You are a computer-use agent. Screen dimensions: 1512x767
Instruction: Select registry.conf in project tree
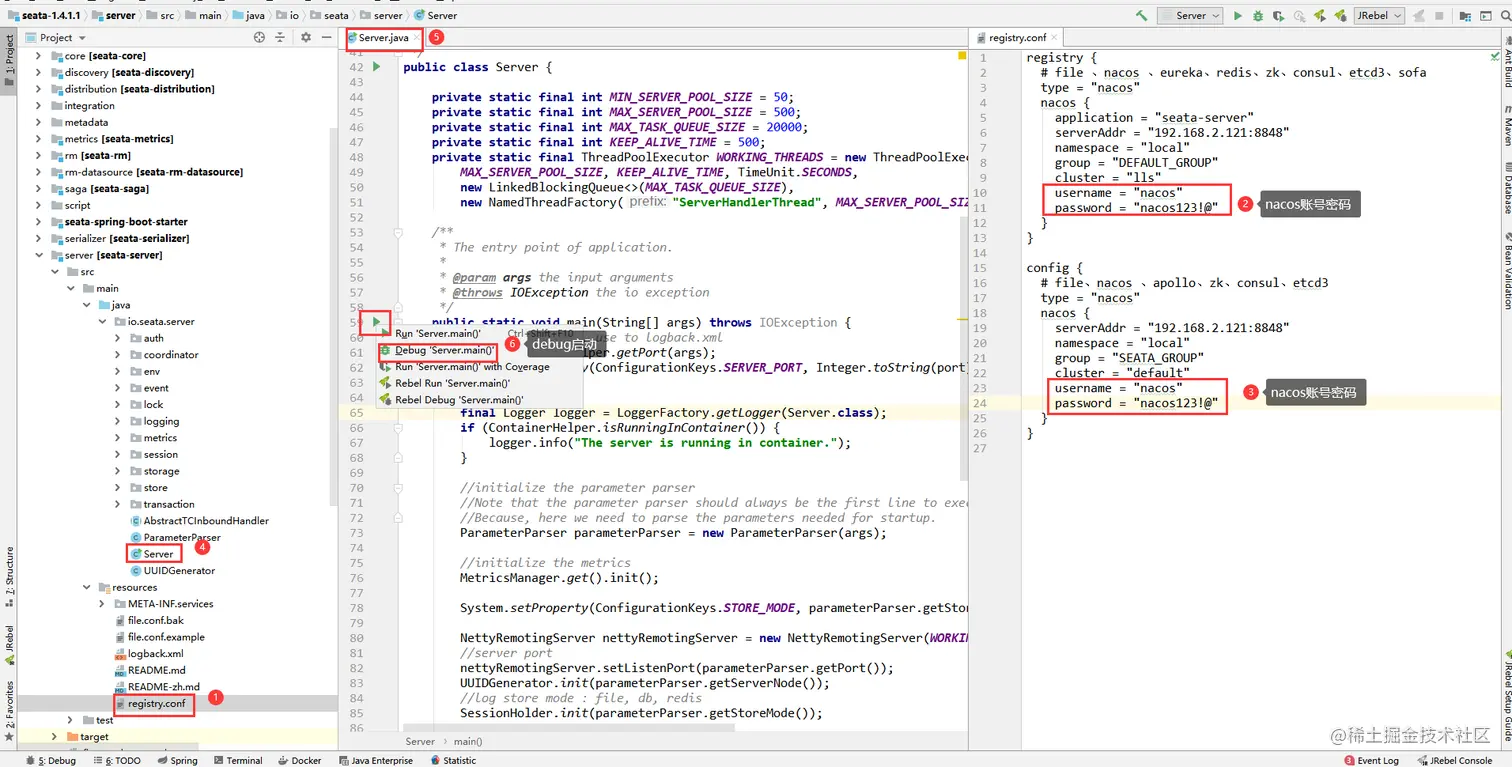point(156,703)
